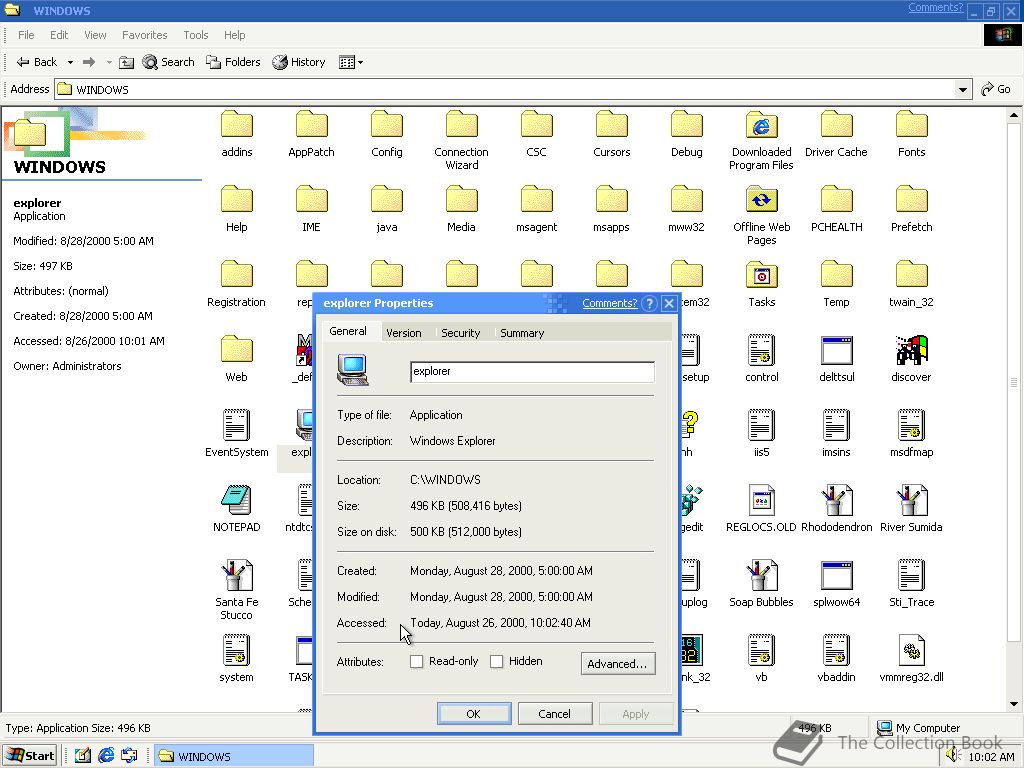Check the Hidden attribute checkbox
This screenshot has width=1024, height=768.
coord(496,662)
